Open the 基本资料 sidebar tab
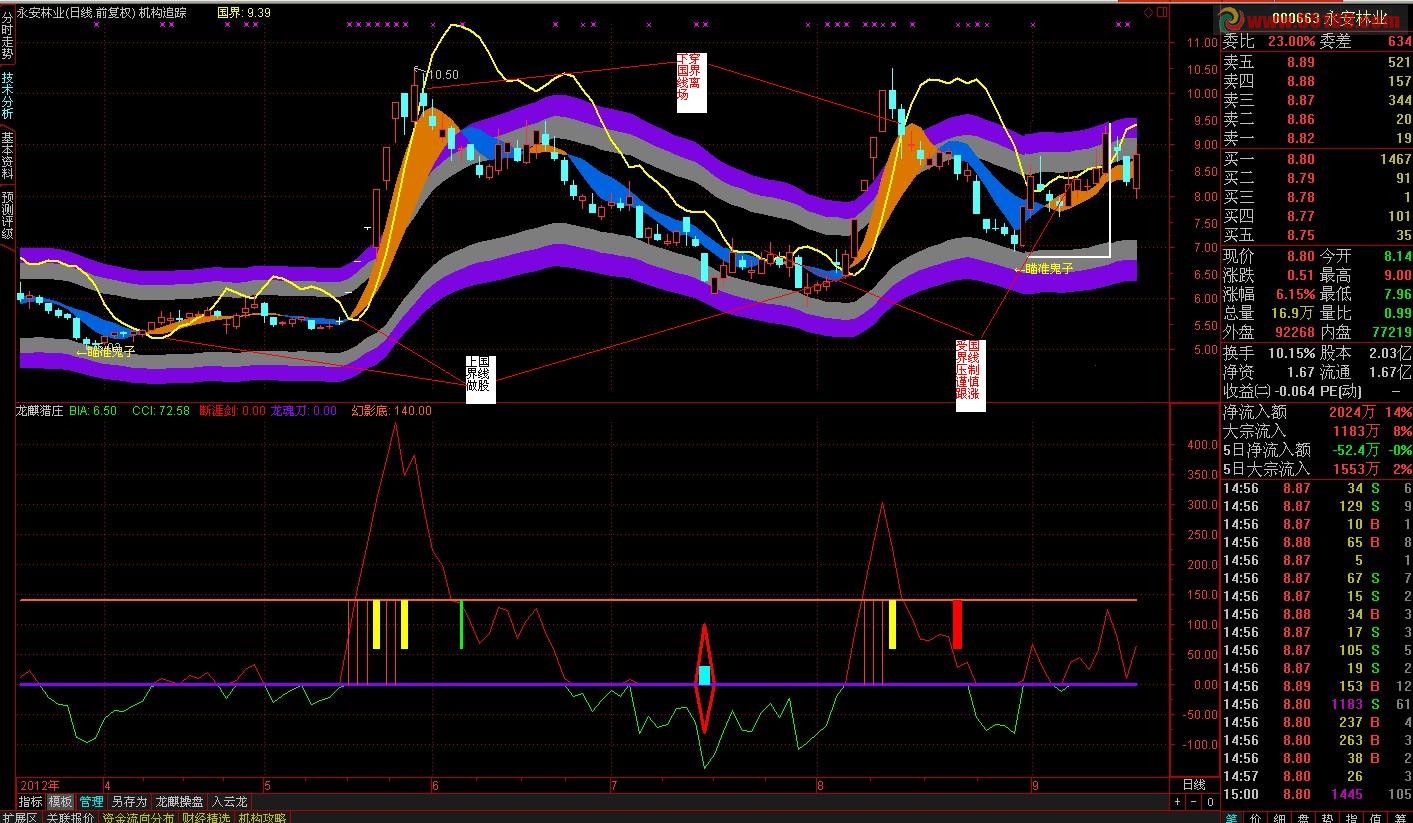 (x=8, y=155)
